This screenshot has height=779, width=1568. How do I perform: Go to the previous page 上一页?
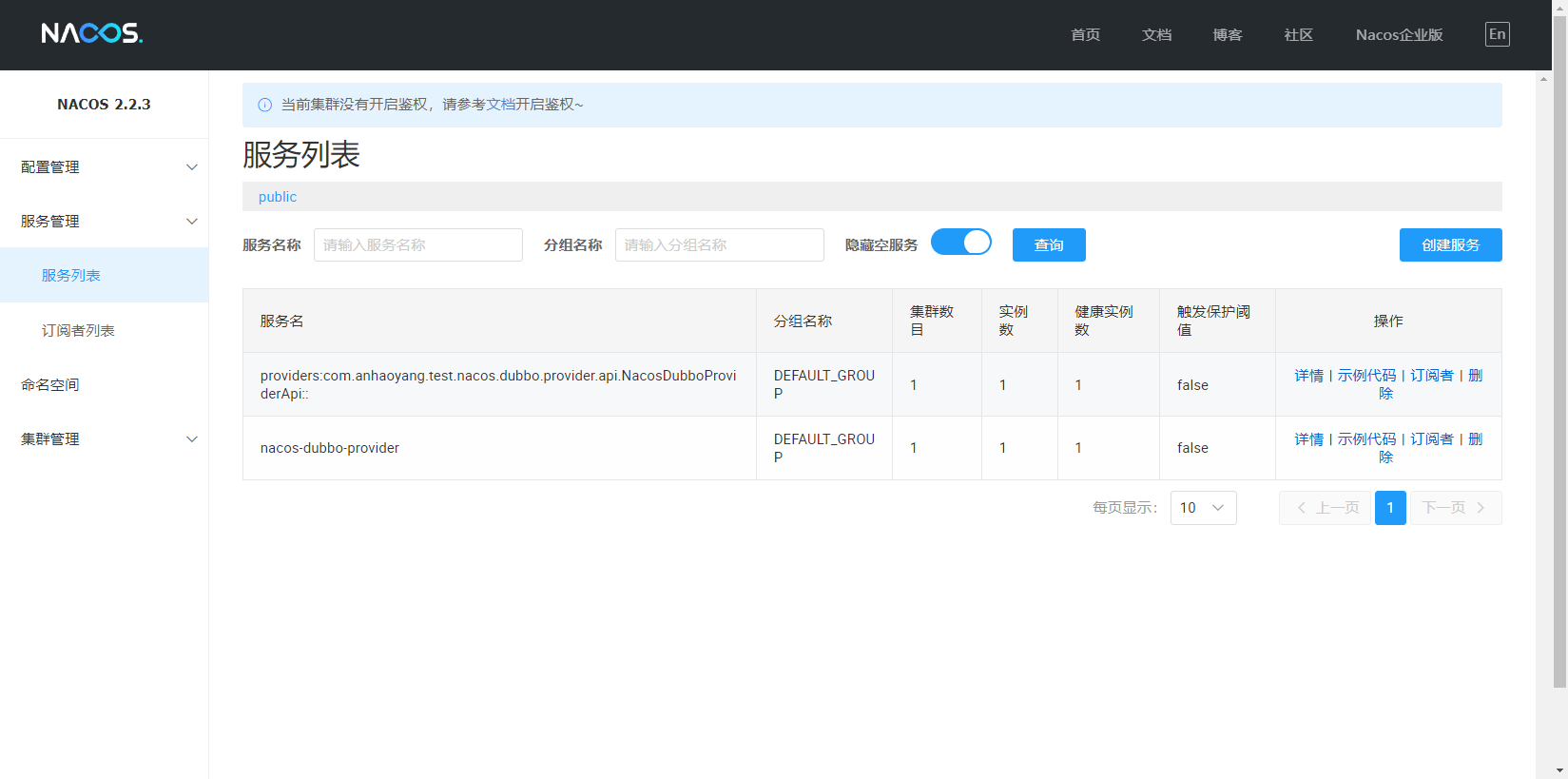[x=1326, y=508]
